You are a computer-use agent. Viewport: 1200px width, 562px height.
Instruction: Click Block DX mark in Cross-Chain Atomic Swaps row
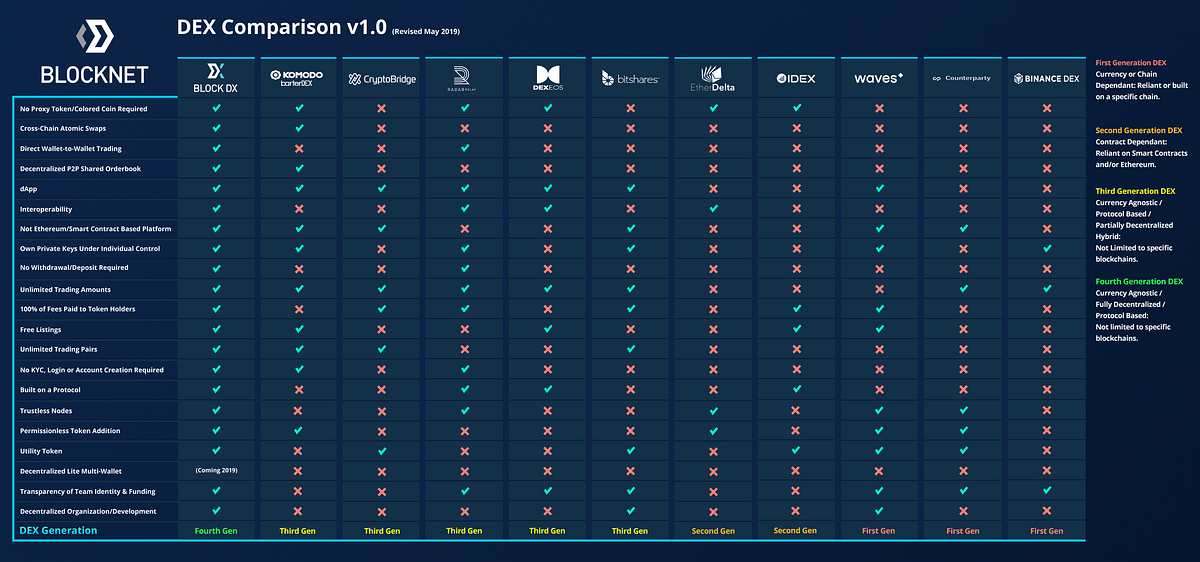point(215,129)
